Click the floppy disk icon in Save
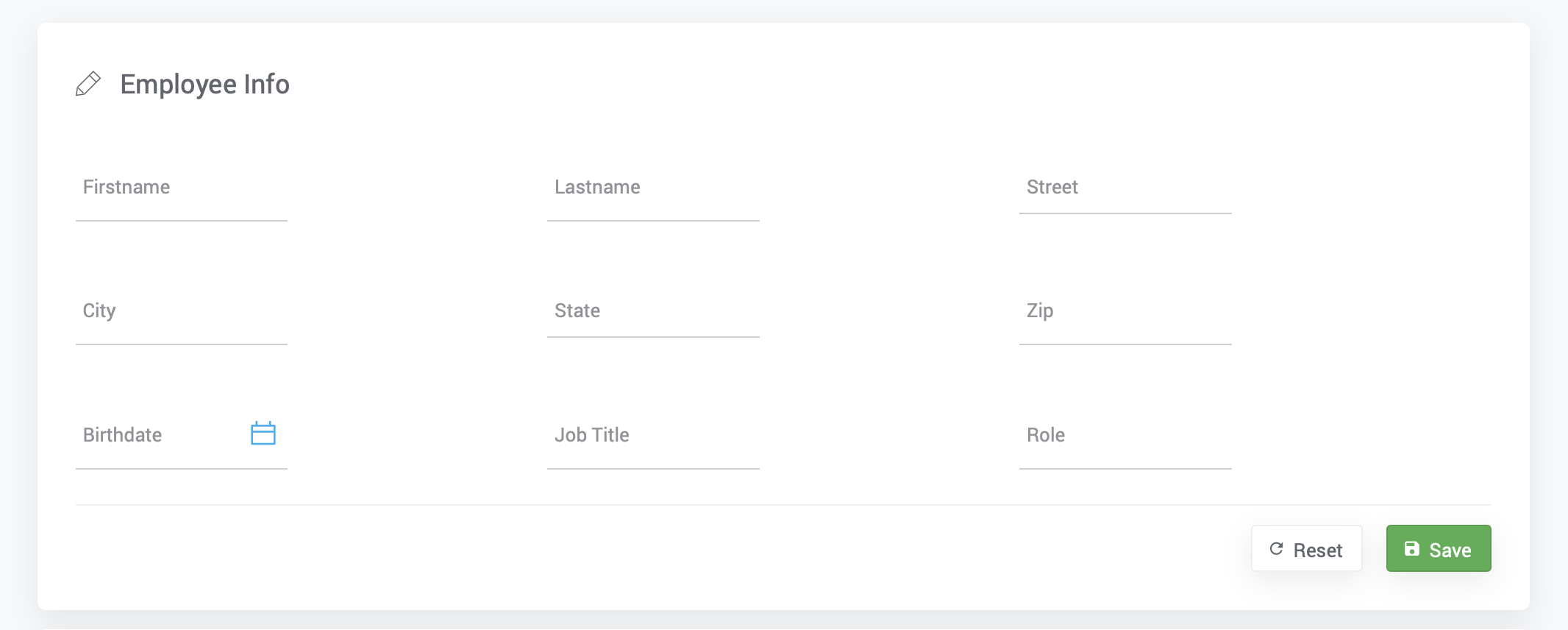The image size is (1568, 630). [x=1412, y=549]
